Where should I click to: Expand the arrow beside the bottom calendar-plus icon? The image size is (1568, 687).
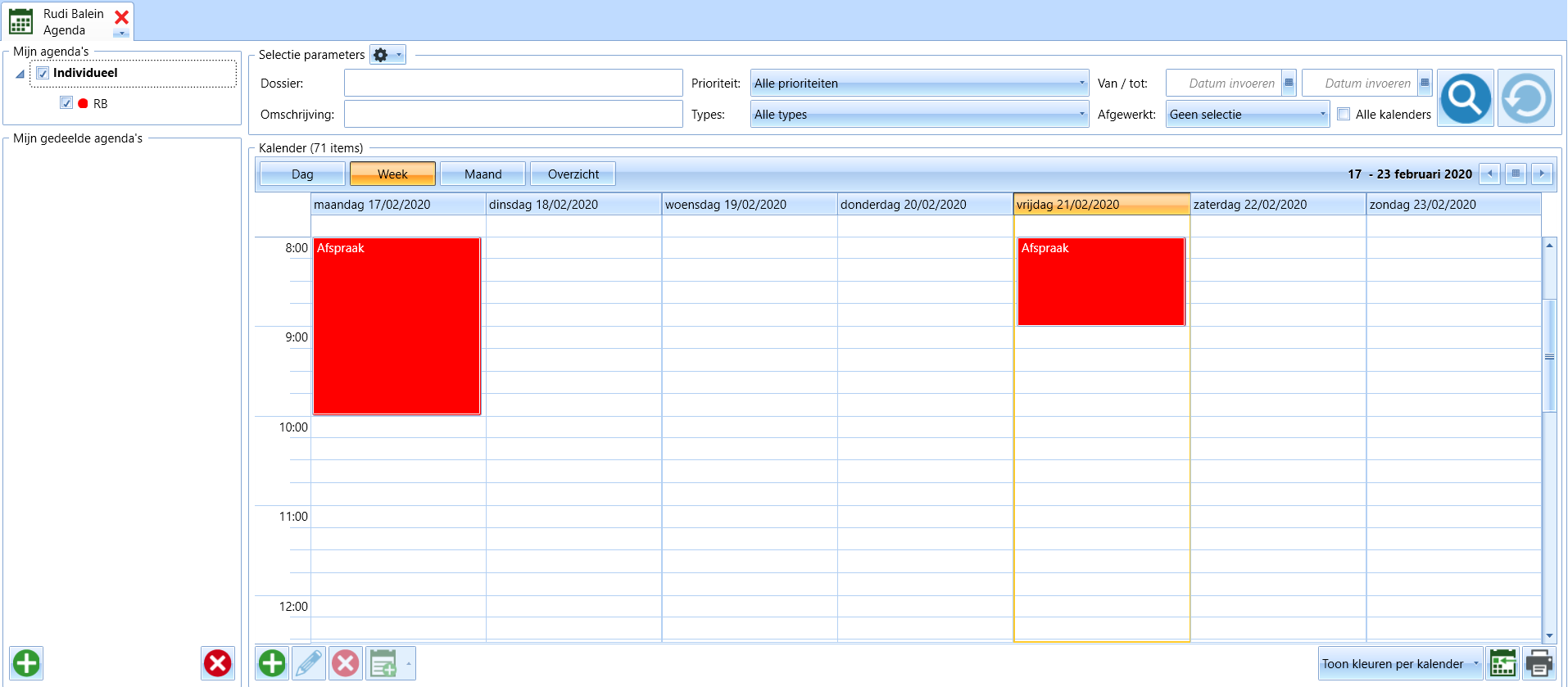tap(408, 663)
